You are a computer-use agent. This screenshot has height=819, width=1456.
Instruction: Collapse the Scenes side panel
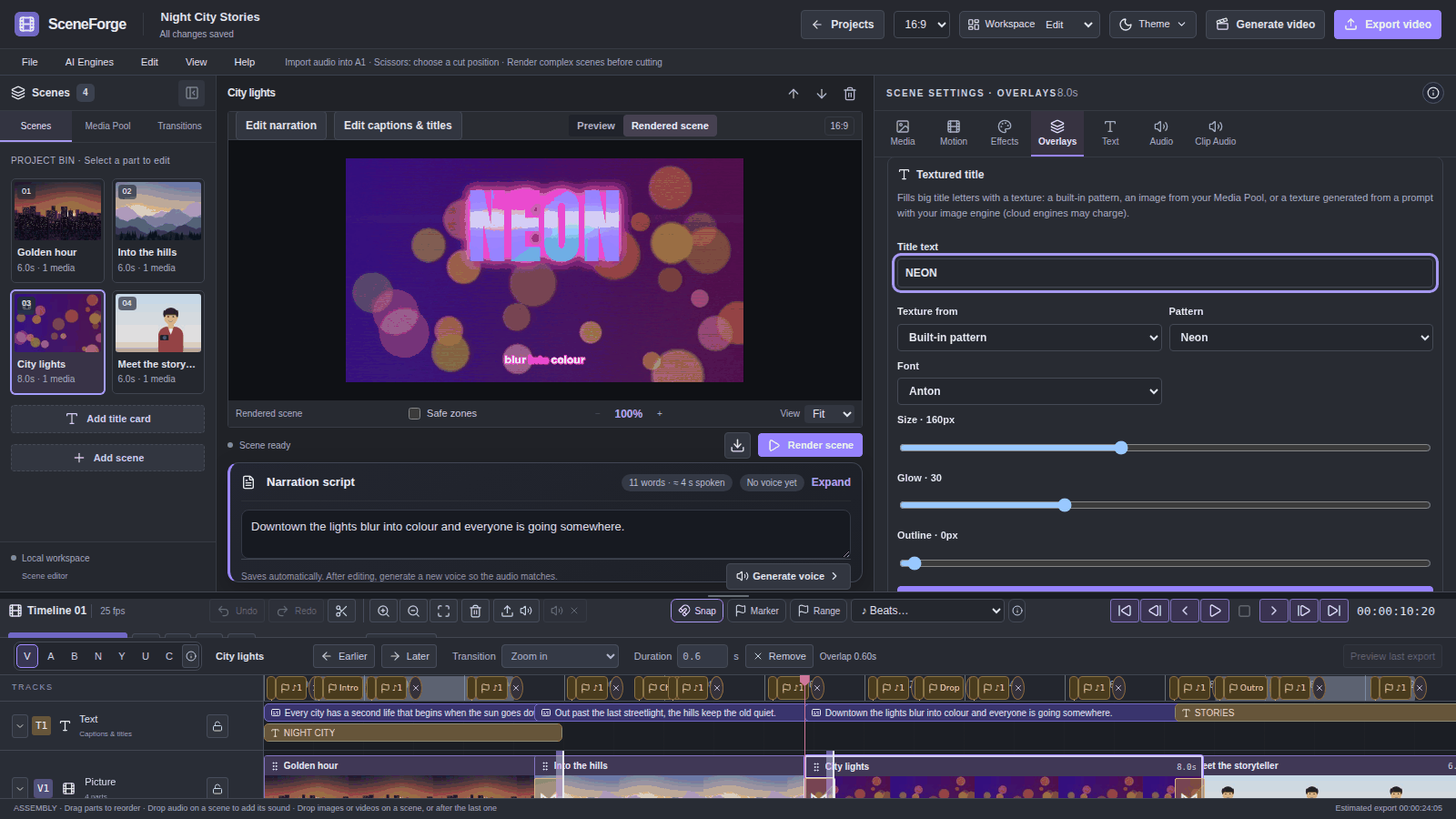192,93
